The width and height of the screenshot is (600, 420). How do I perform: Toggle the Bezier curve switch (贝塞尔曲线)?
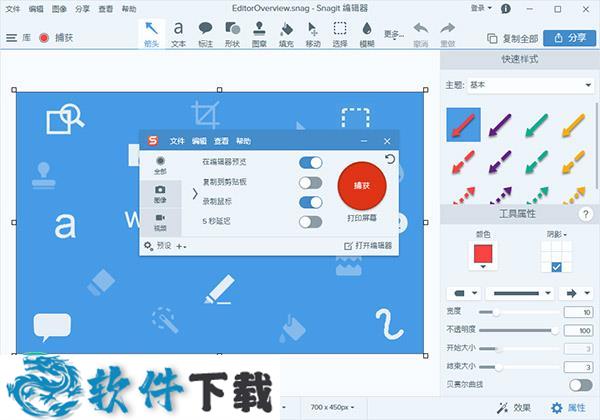pyautogui.click(x=580, y=385)
